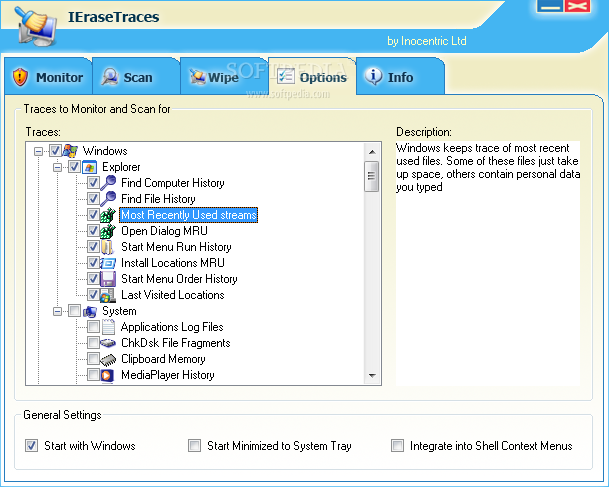Select Most Recently Used streams row
Viewport: 609px width, 487px height.
(x=189, y=215)
